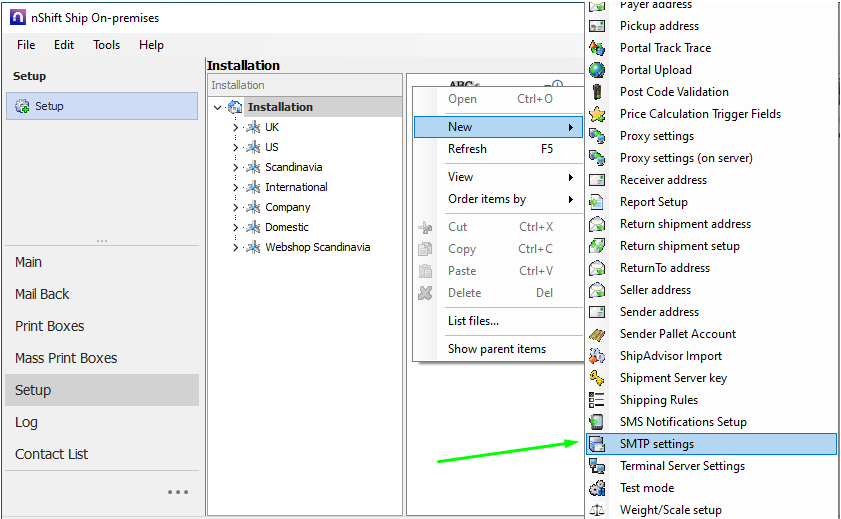
Task: Click the Portal Upload globe icon
Action: pos(597,70)
